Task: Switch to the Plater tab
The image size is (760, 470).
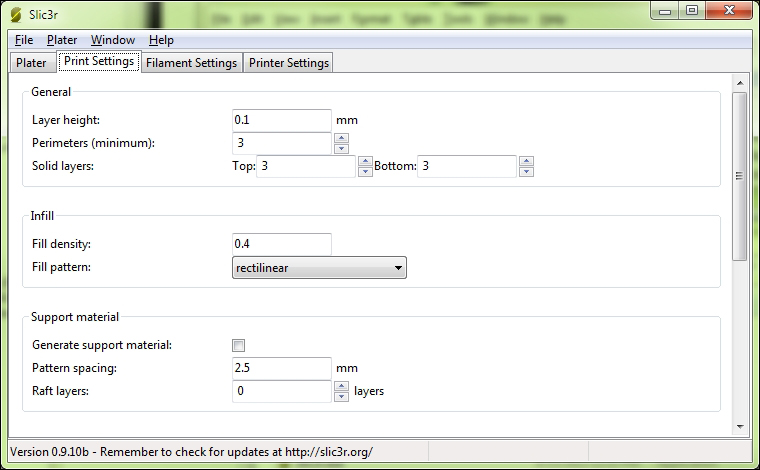Action: [32, 63]
